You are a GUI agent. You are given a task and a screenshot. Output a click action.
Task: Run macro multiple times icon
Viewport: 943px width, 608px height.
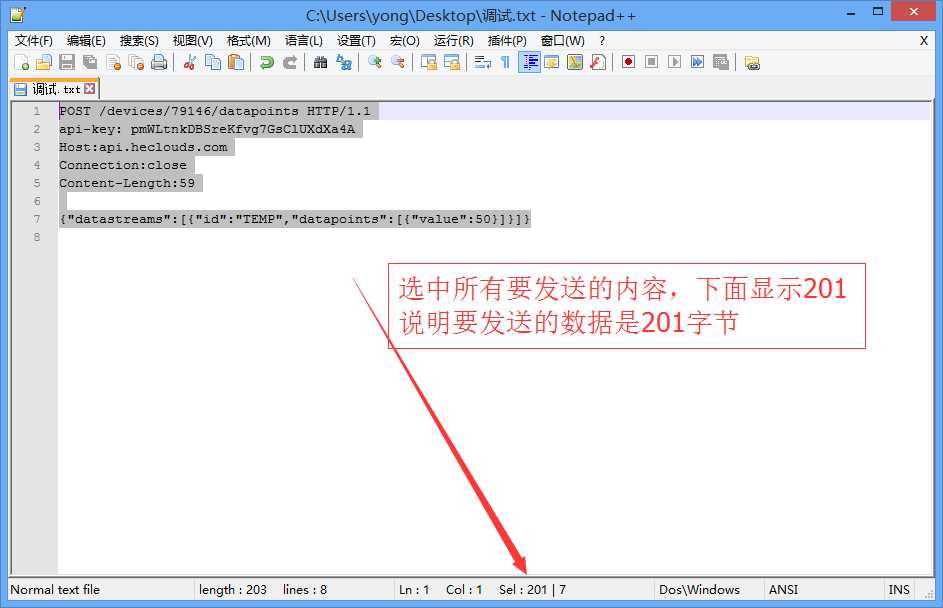click(x=698, y=62)
